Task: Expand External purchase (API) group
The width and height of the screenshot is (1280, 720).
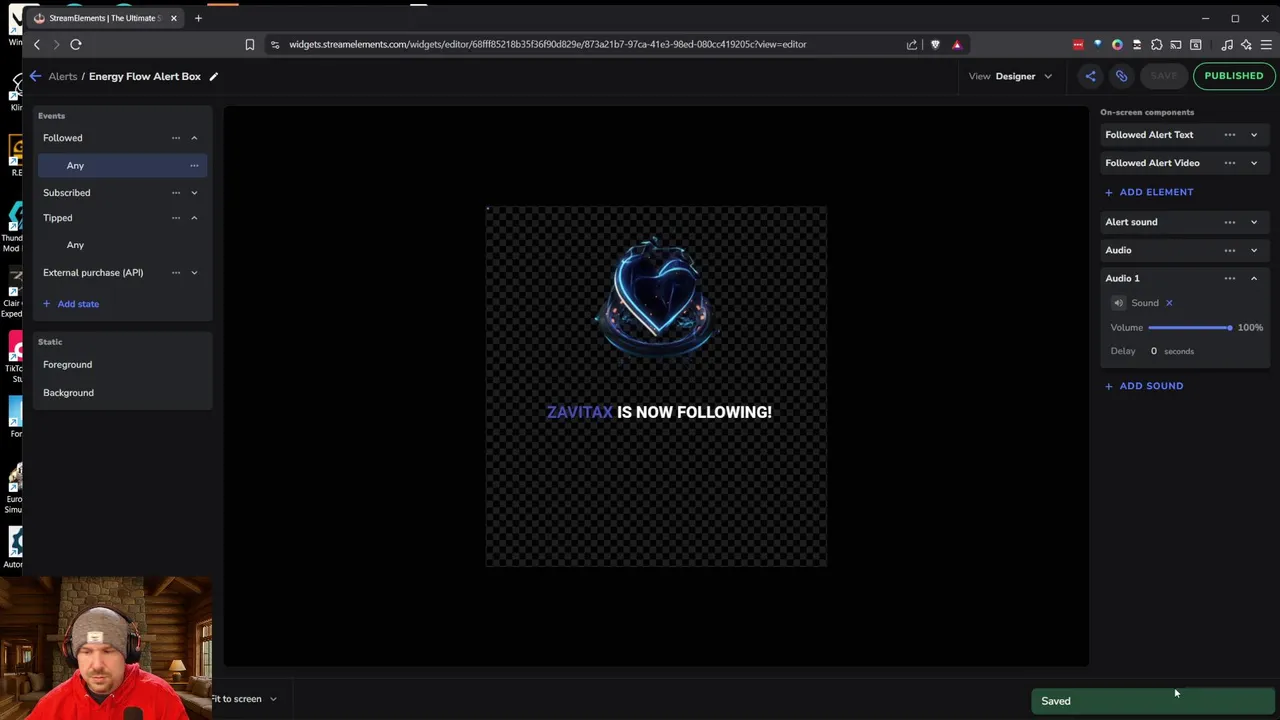Action: pyautogui.click(x=194, y=273)
